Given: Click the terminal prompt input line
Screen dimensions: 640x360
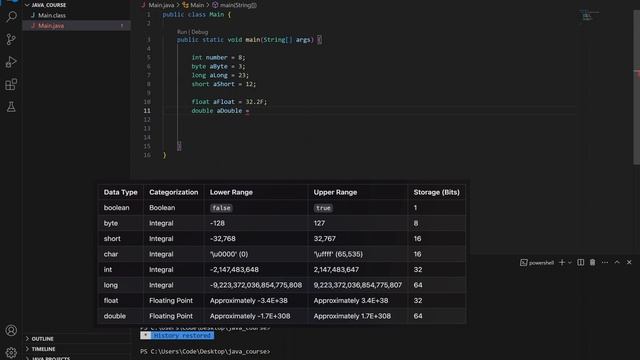Looking at the screenshot, I should (205, 351).
